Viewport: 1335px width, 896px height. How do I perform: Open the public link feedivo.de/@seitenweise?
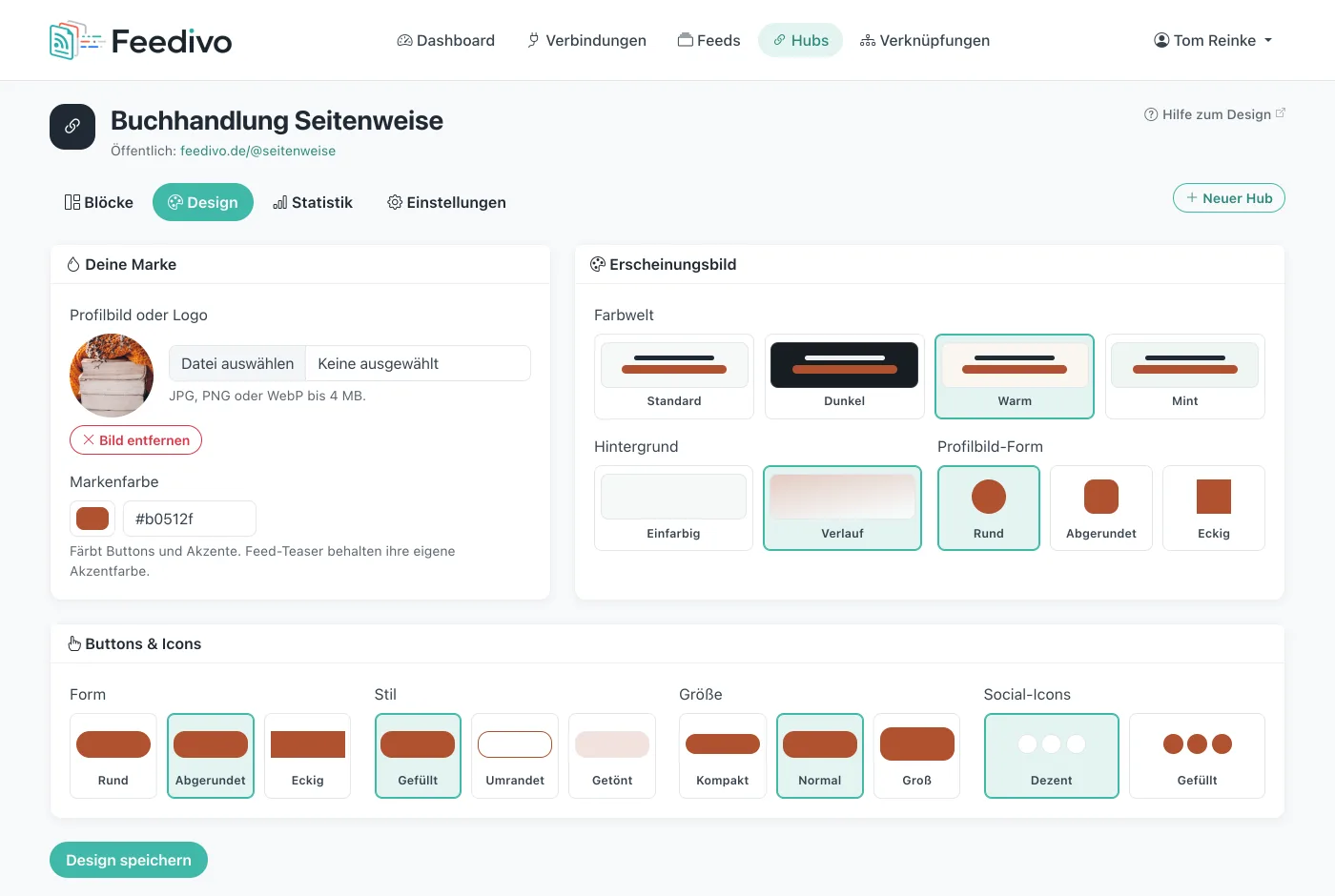point(257,151)
